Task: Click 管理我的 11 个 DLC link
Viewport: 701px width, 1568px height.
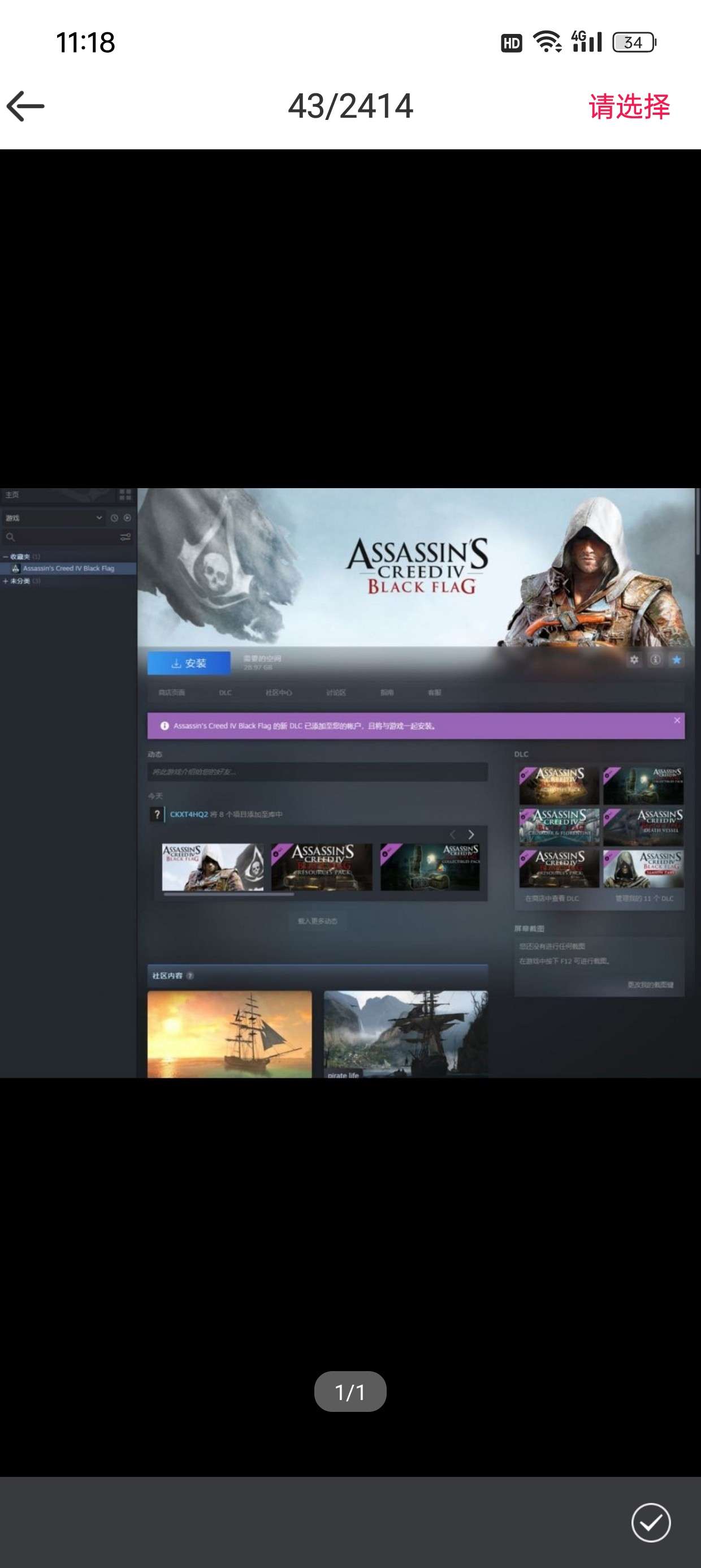Action: (644, 898)
